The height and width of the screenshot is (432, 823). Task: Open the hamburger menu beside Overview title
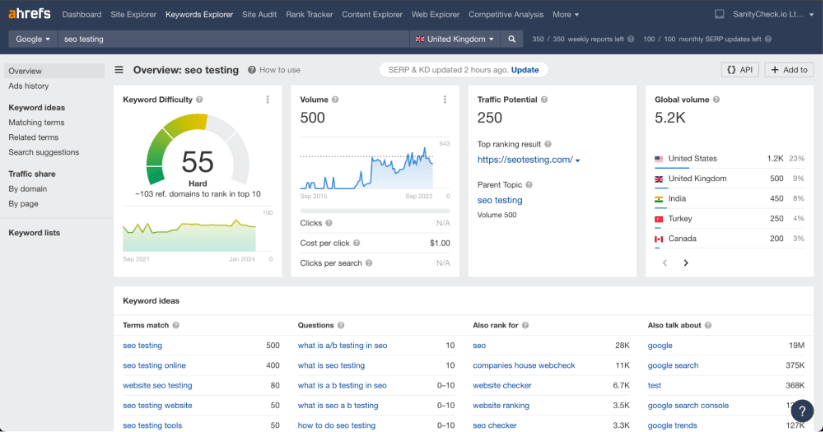pos(119,70)
